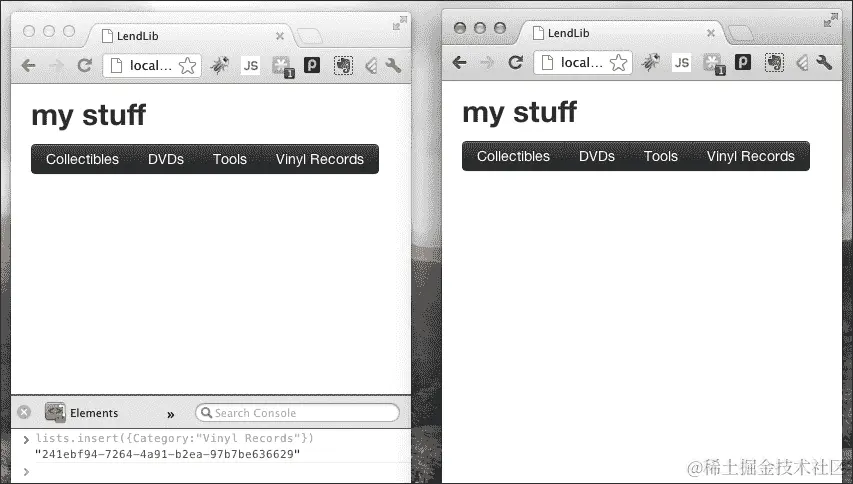The width and height of the screenshot is (853, 484).
Task: Go forward in the right browser window
Action: (487, 63)
